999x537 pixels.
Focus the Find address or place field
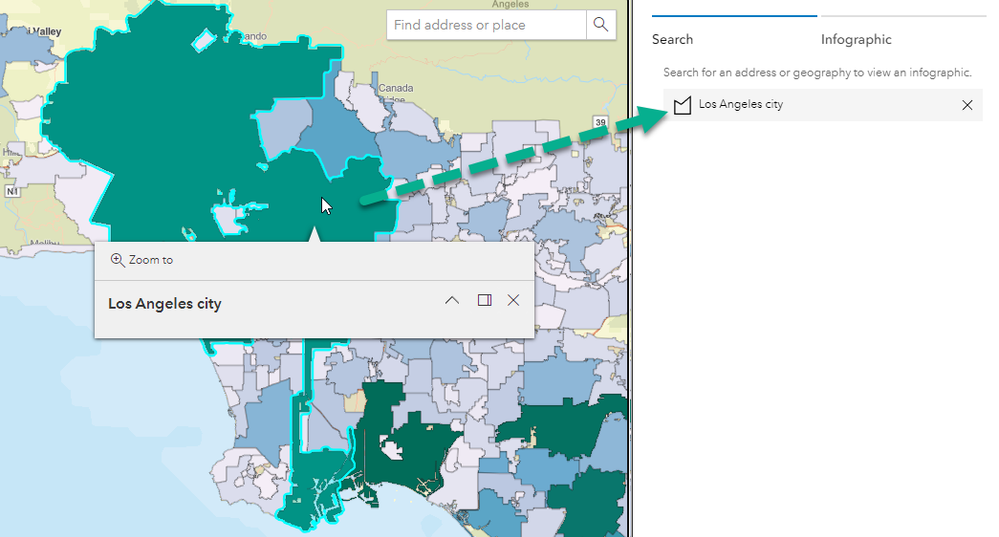[x=486, y=25]
